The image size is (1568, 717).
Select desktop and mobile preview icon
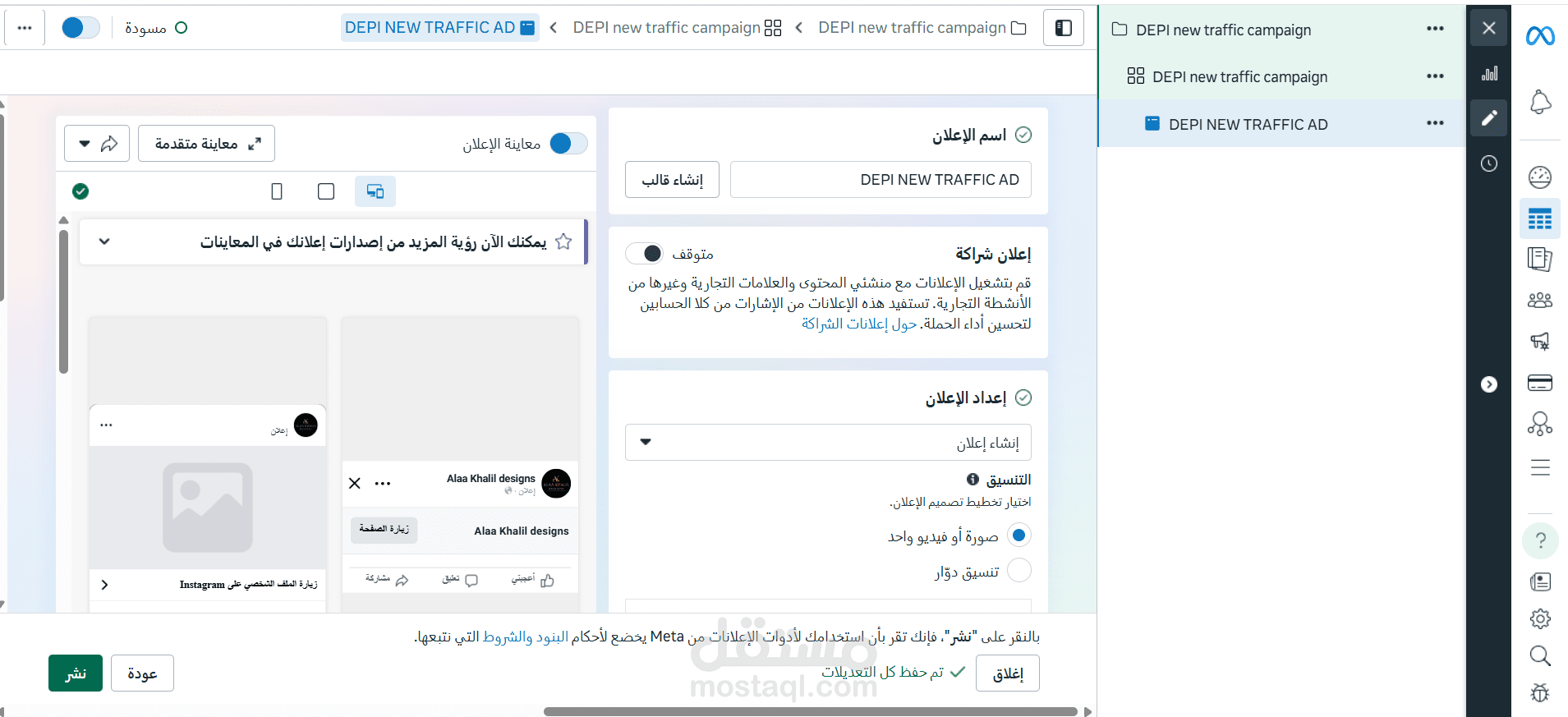[x=375, y=191]
